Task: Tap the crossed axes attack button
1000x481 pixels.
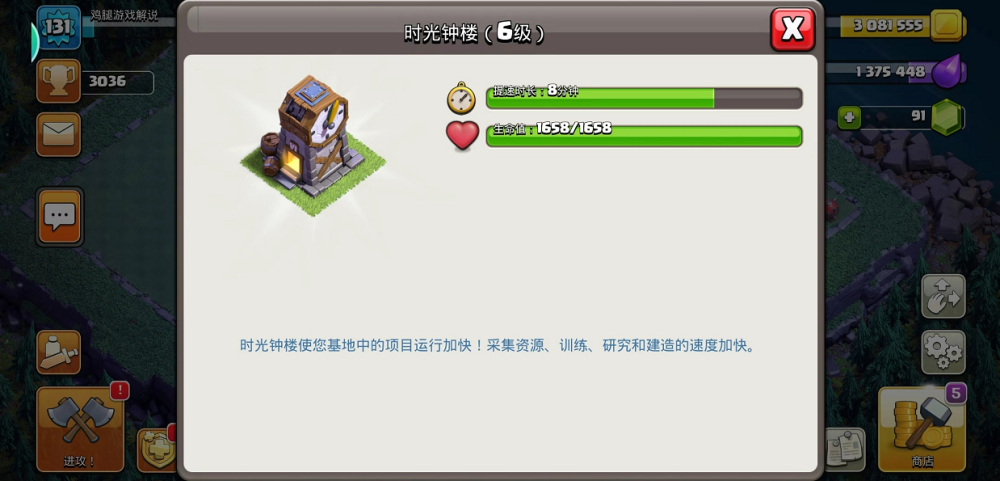Action: point(80,429)
